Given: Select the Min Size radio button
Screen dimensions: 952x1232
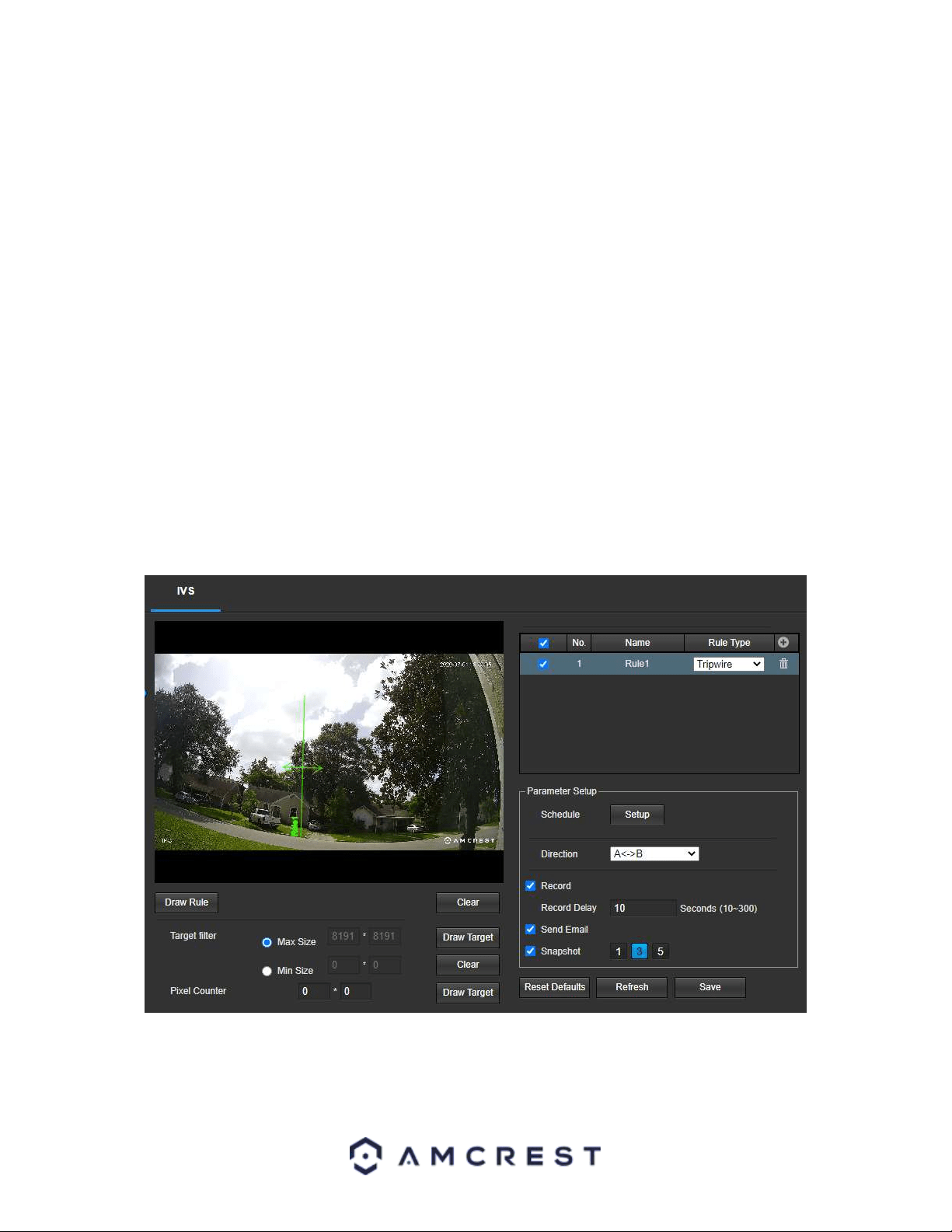Looking at the screenshot, I should pos(267,971).
